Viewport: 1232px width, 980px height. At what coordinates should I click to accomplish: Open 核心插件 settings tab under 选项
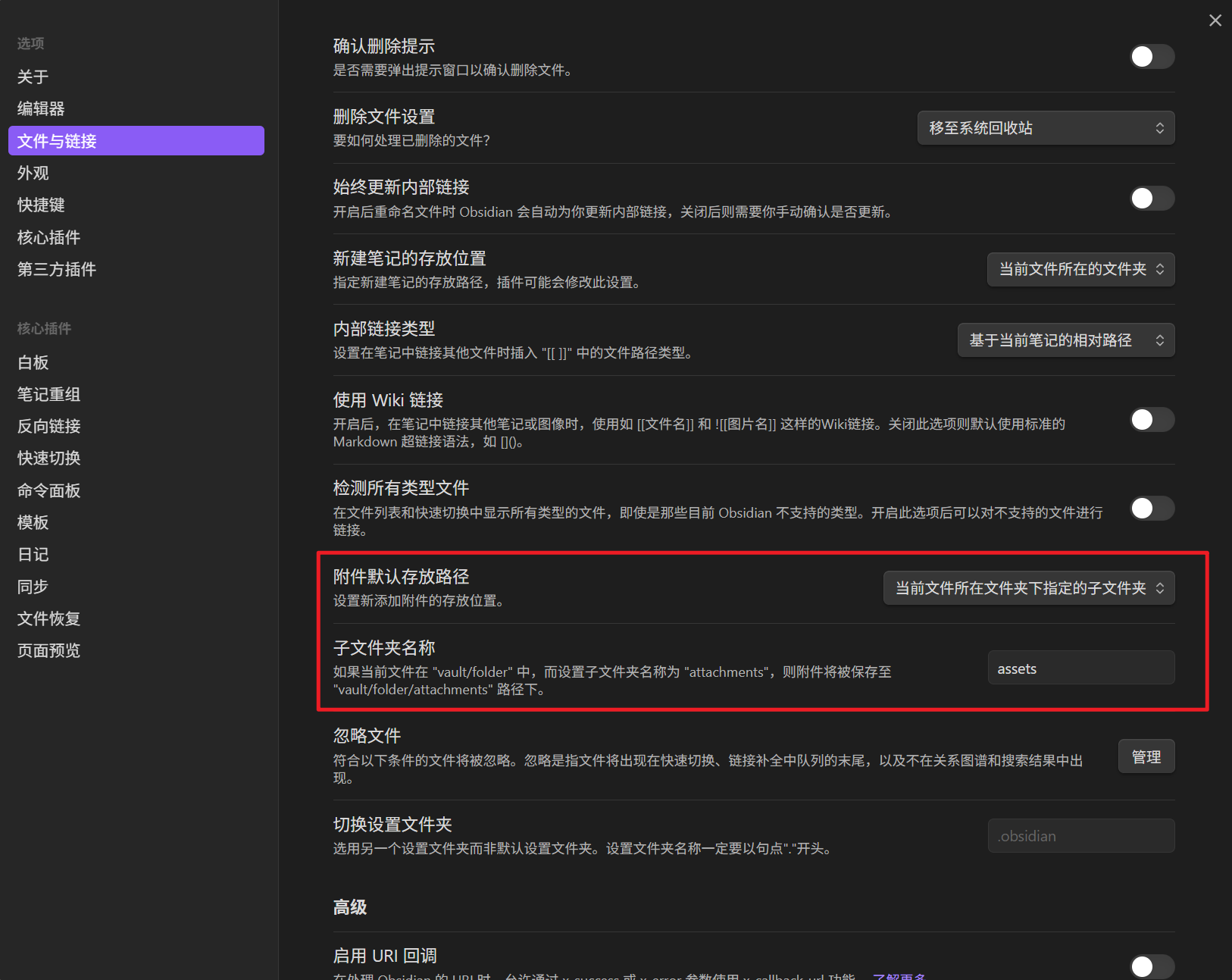pos(136,237)
